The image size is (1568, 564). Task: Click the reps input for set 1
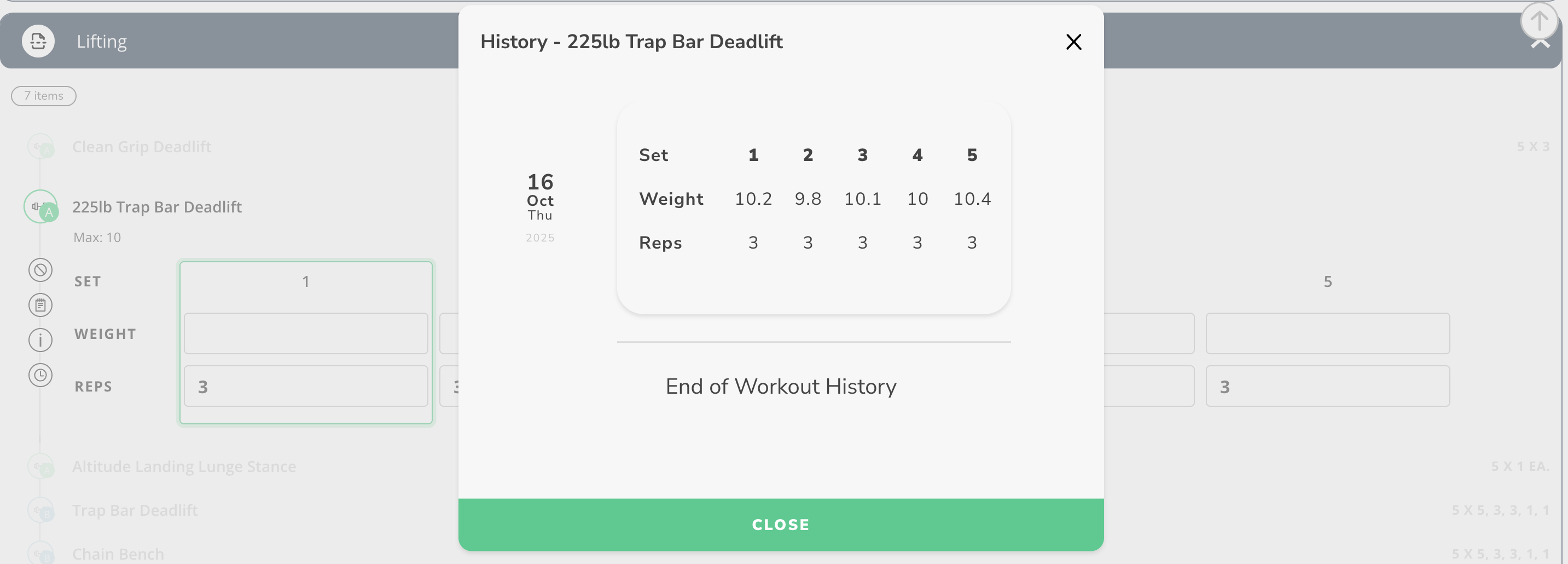click(x=306, y=386)
